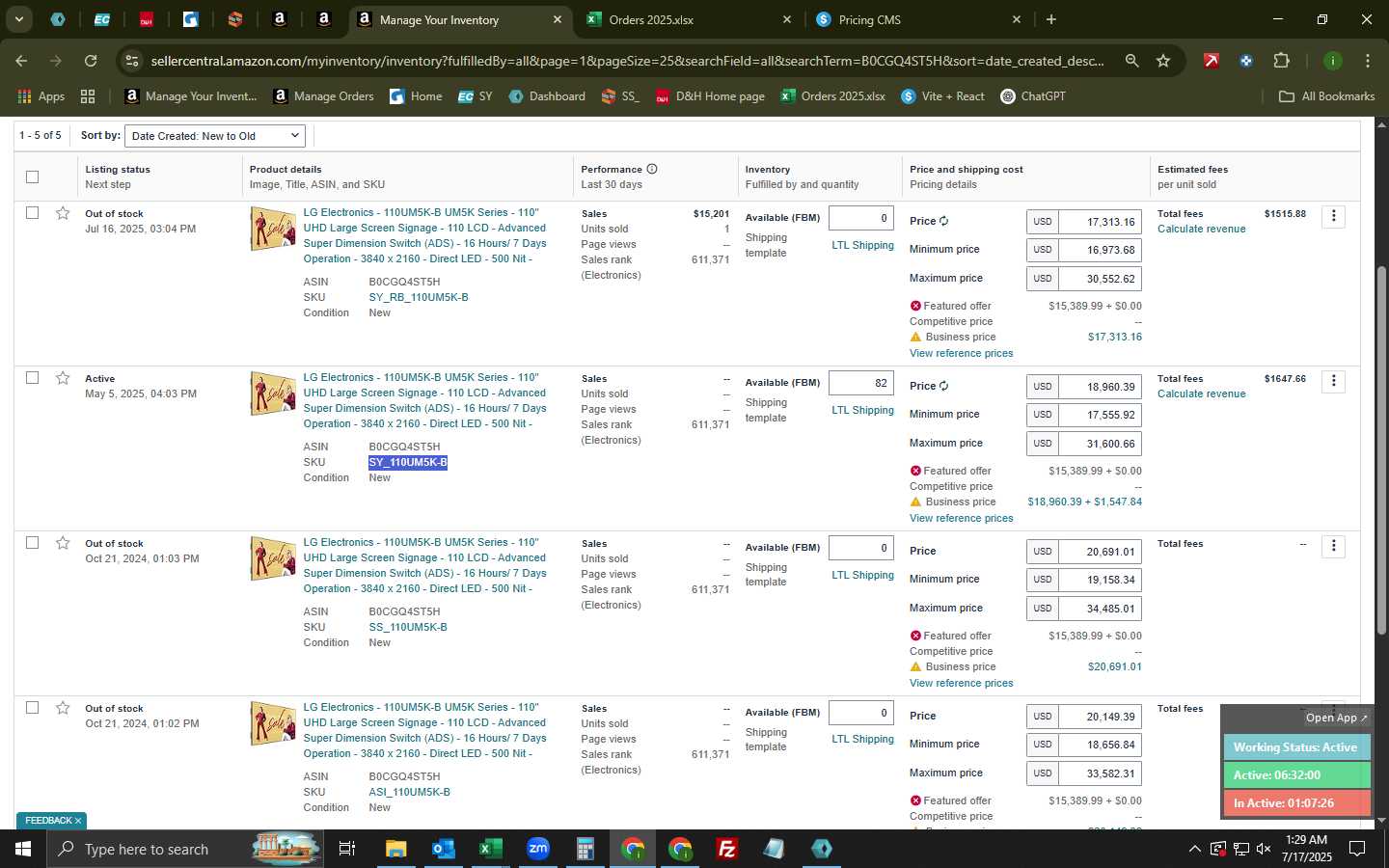Open the ChatGPT bookmark
The height and width of the screenshot is (868, 1389).
[1032, 96]
